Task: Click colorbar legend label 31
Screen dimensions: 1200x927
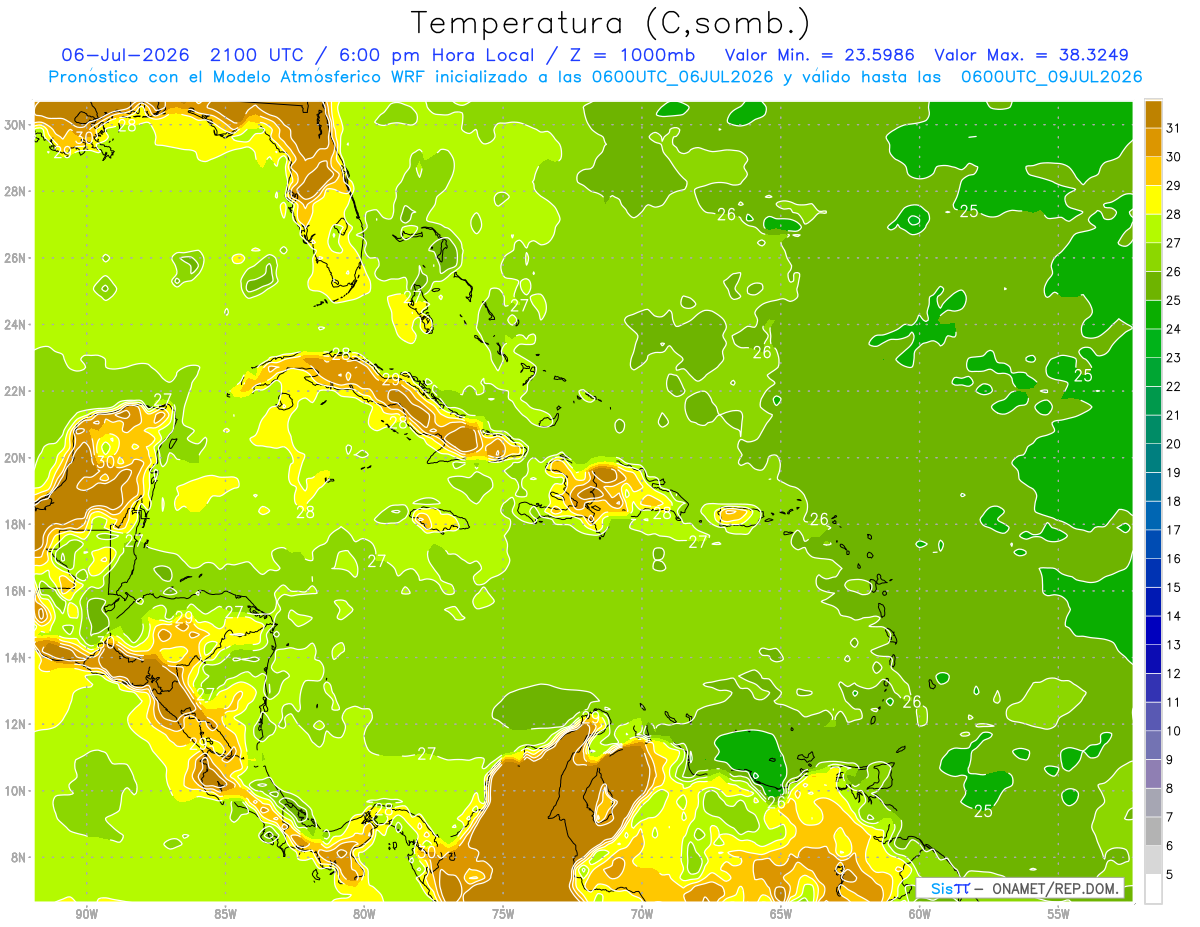Action: pyautogui.click(x=1174, y=128)
